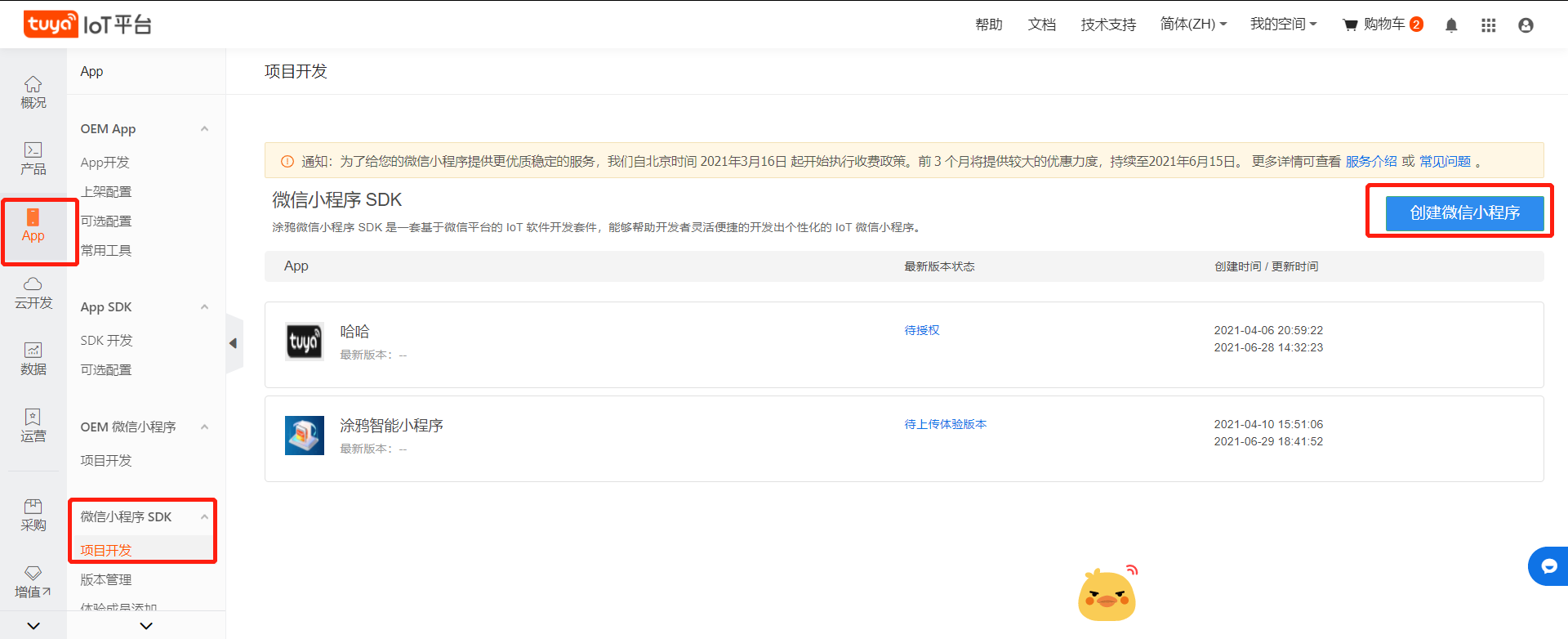Click the 待授权 status link

pos(922,330)
